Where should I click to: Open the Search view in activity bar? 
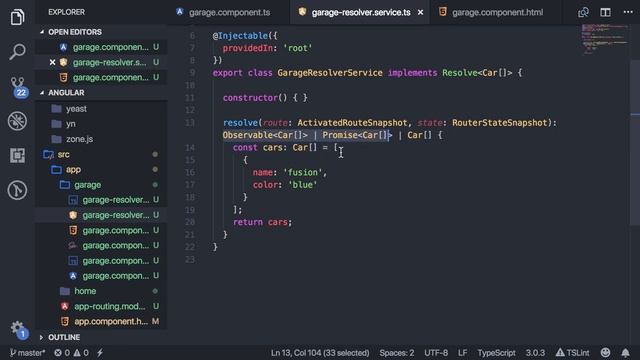(17, 52)
